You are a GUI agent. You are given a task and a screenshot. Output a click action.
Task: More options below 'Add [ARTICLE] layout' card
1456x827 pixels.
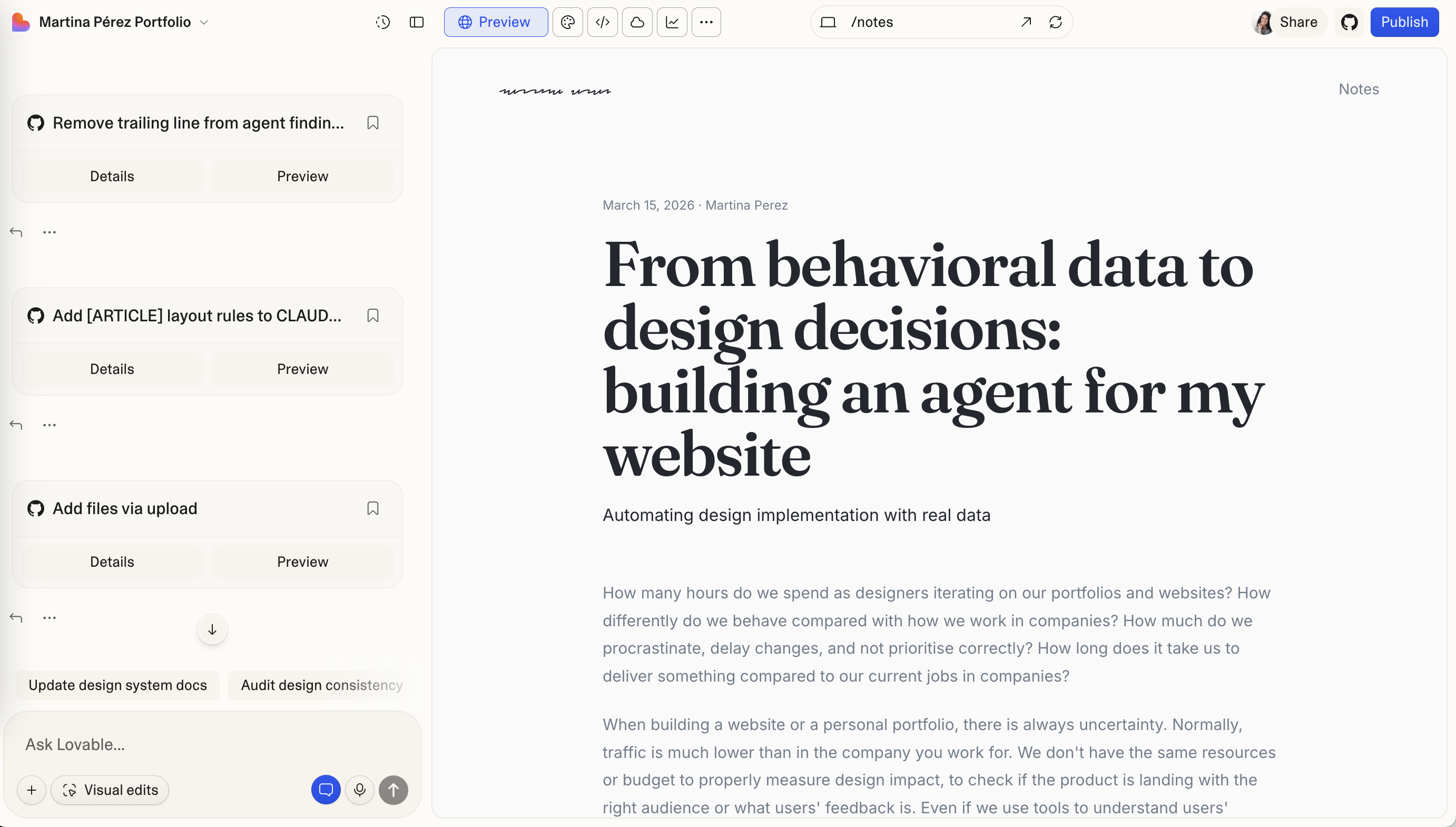coord(50,425)
